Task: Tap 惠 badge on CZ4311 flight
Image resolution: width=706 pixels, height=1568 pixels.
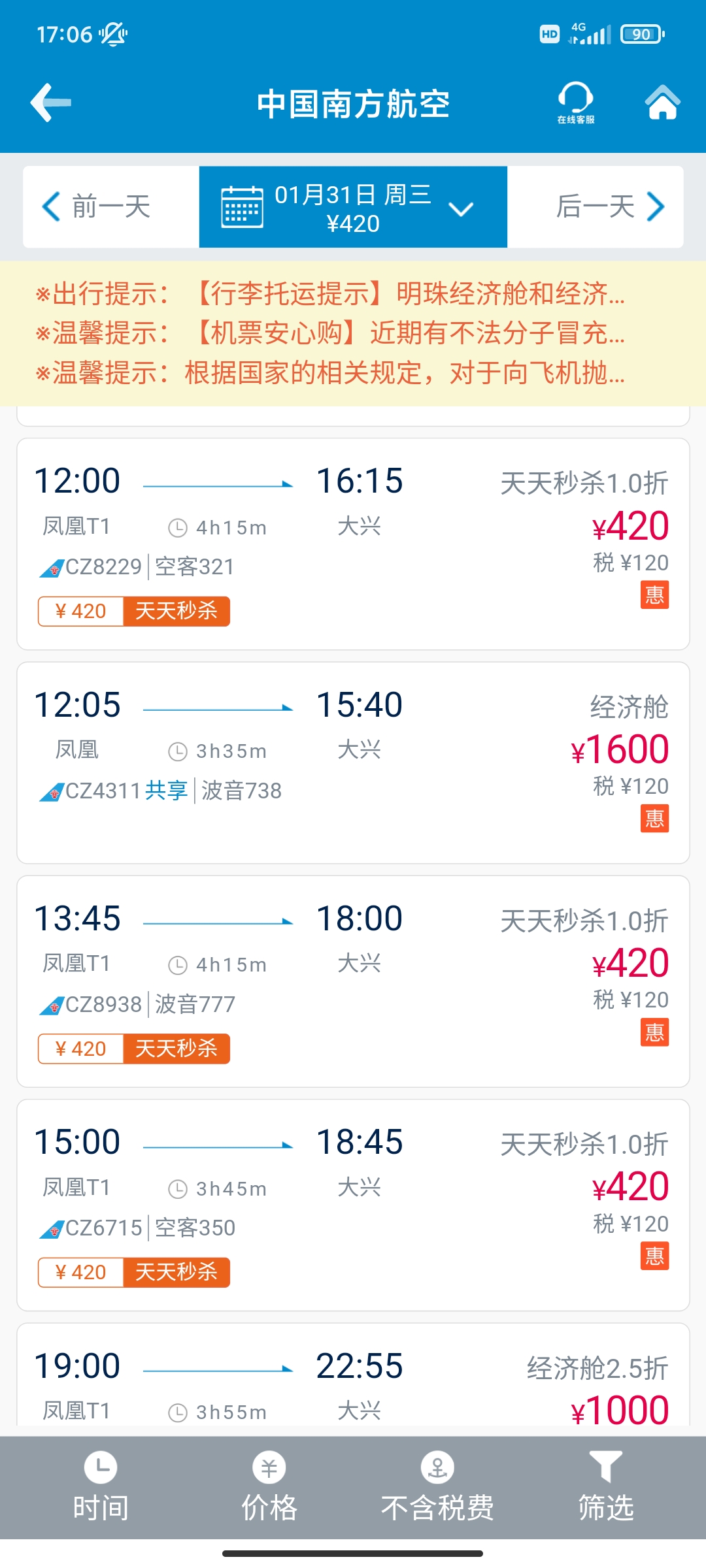Action: pos(654,818)
